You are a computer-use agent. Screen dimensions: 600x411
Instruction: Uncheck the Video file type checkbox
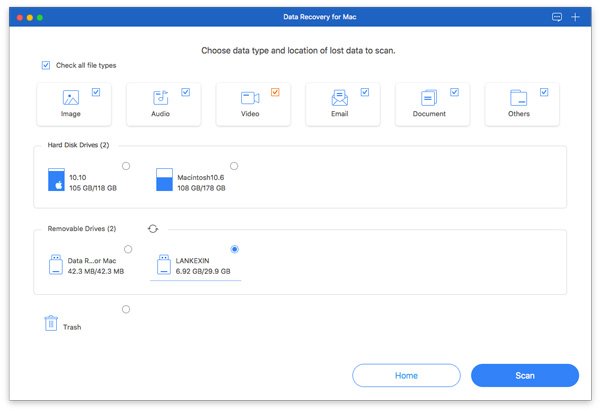coord(275,92)
